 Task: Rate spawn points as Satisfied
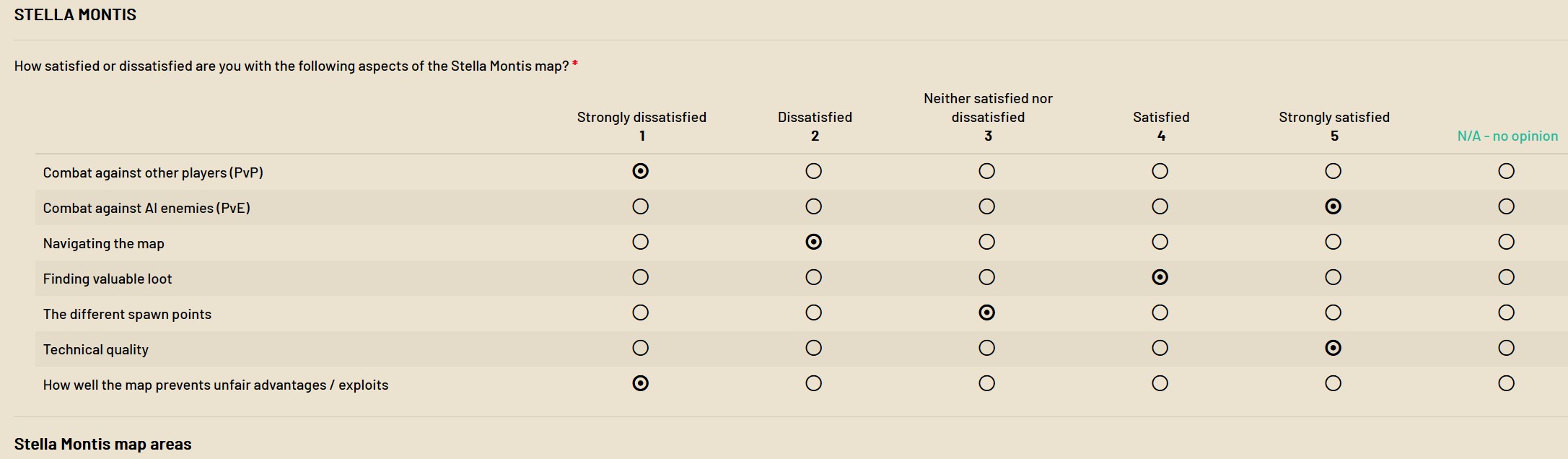(1160, 312)
